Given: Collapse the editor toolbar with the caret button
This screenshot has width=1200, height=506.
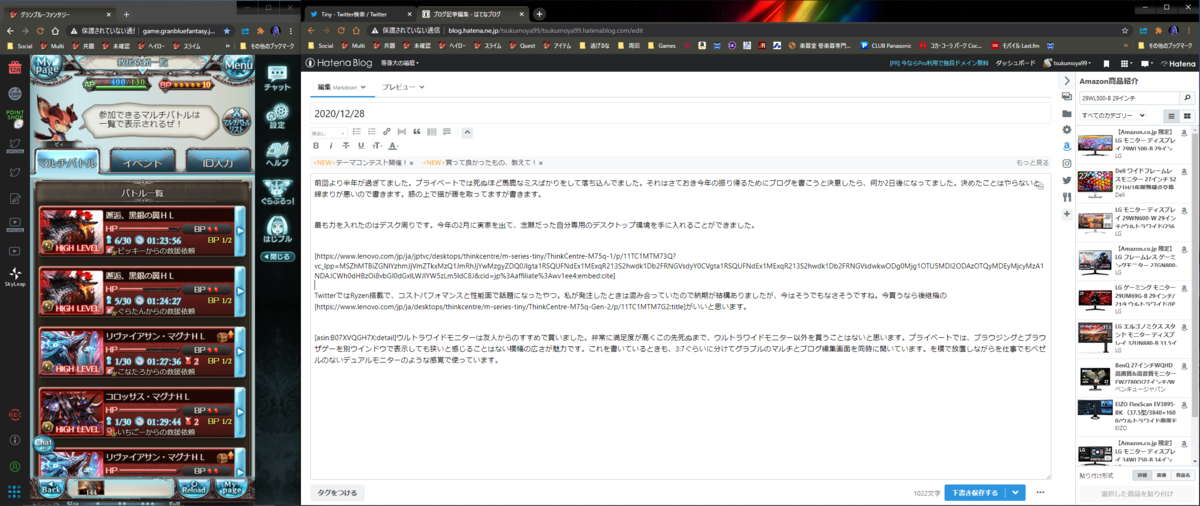Looking at the screenshot, I should (467, 132).
